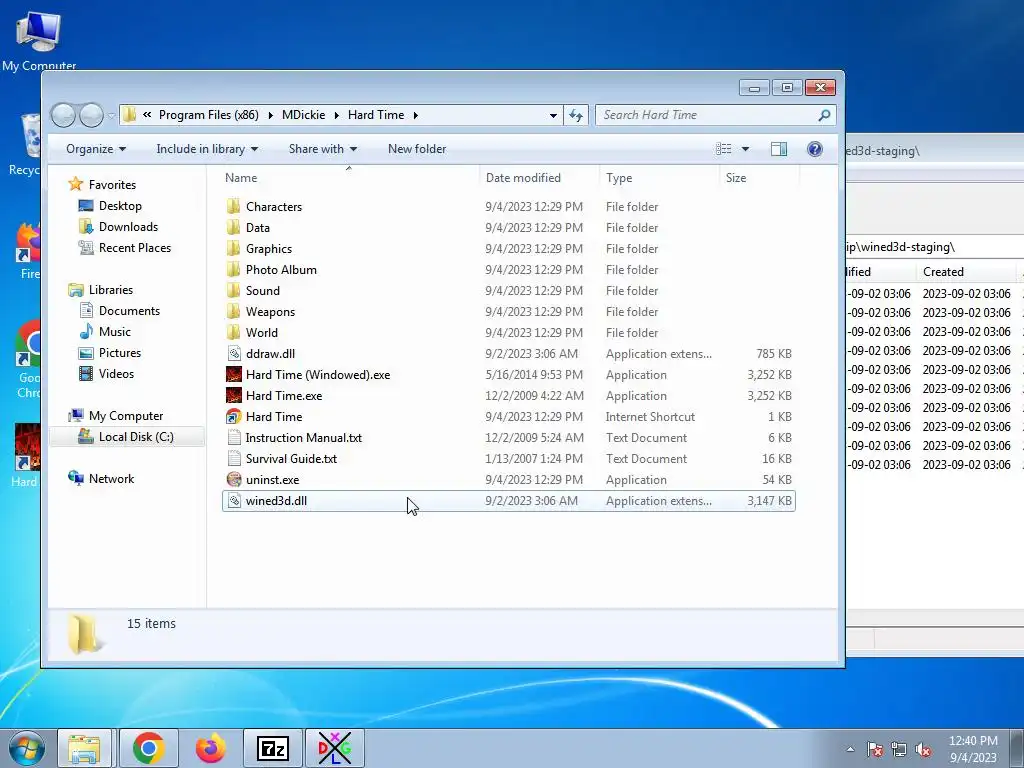The height and width of the screenshot is (768, 1024).
Task: Open the recent pages dropdown arrow
Action: tap(111, 116)
